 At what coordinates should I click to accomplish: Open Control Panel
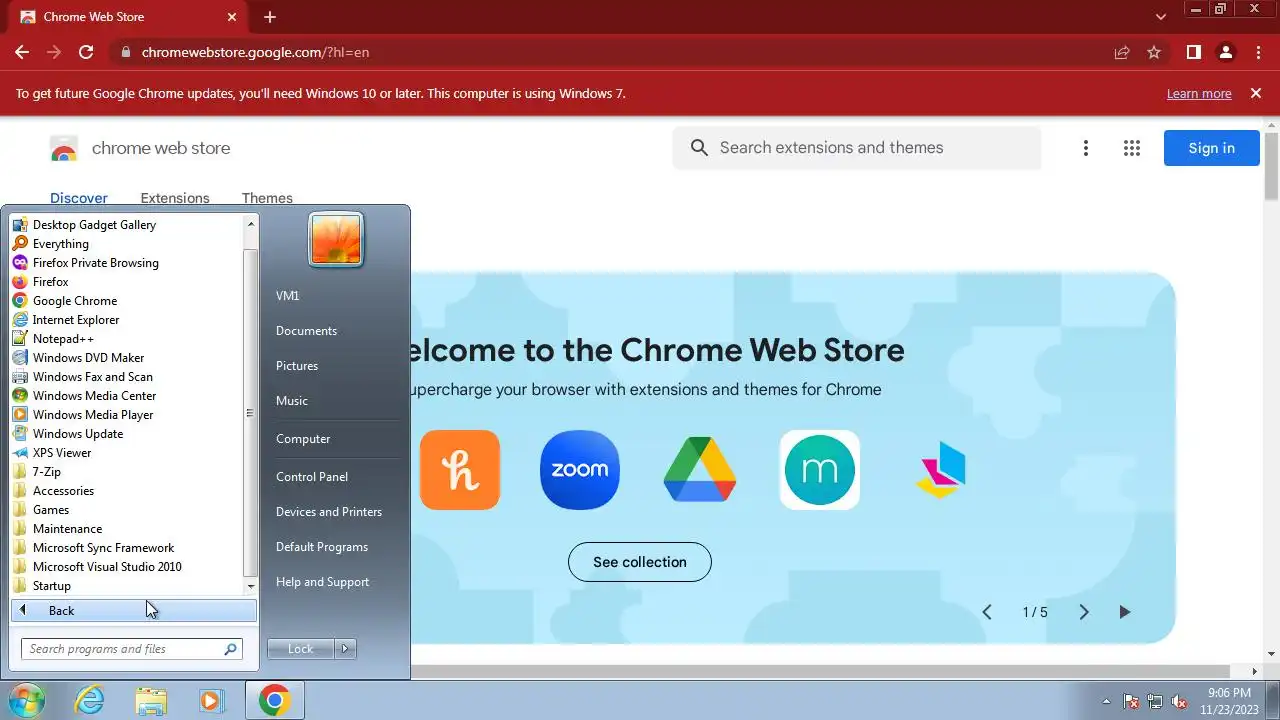pos(312,477)
